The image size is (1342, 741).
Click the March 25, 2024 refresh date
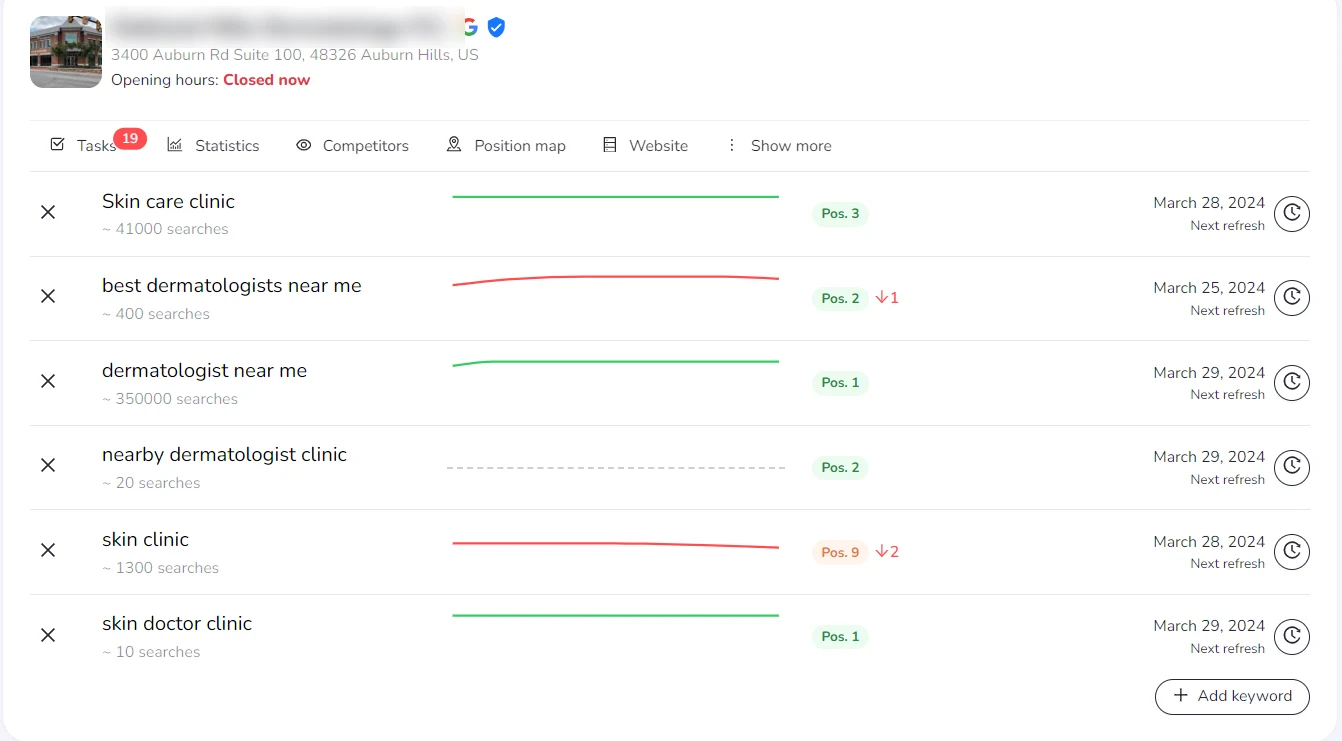[x=1209, y=288]
